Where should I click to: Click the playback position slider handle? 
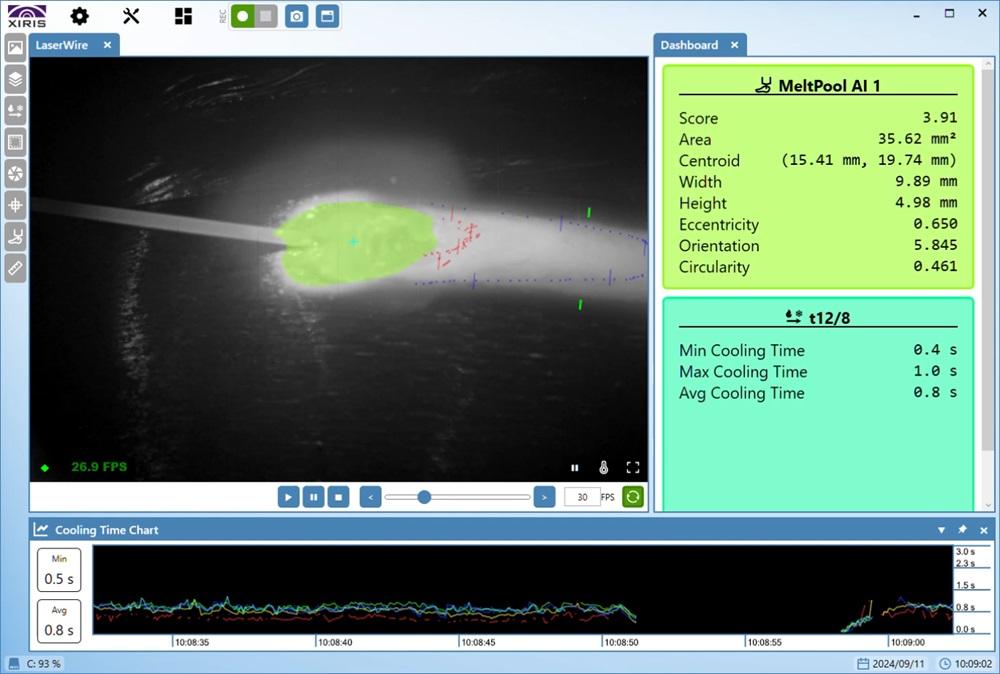point(424,497)
